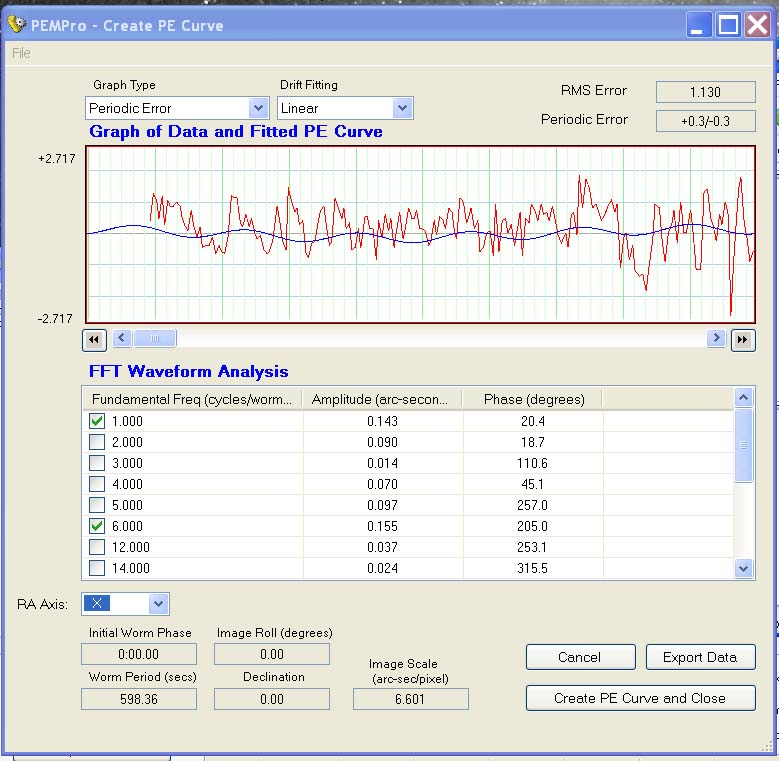
Task: Click phase value 205.0
Action: (x=532, y=526)
